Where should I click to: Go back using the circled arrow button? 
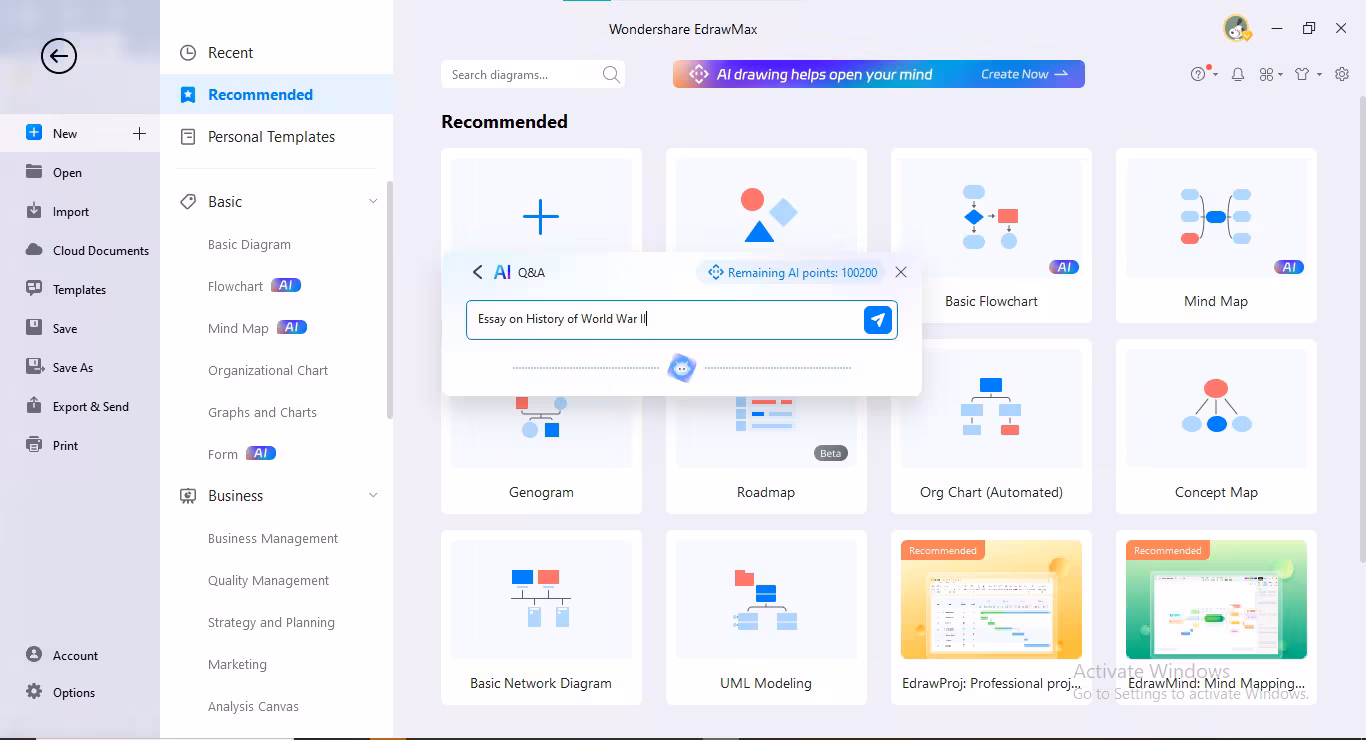[59, 56]
